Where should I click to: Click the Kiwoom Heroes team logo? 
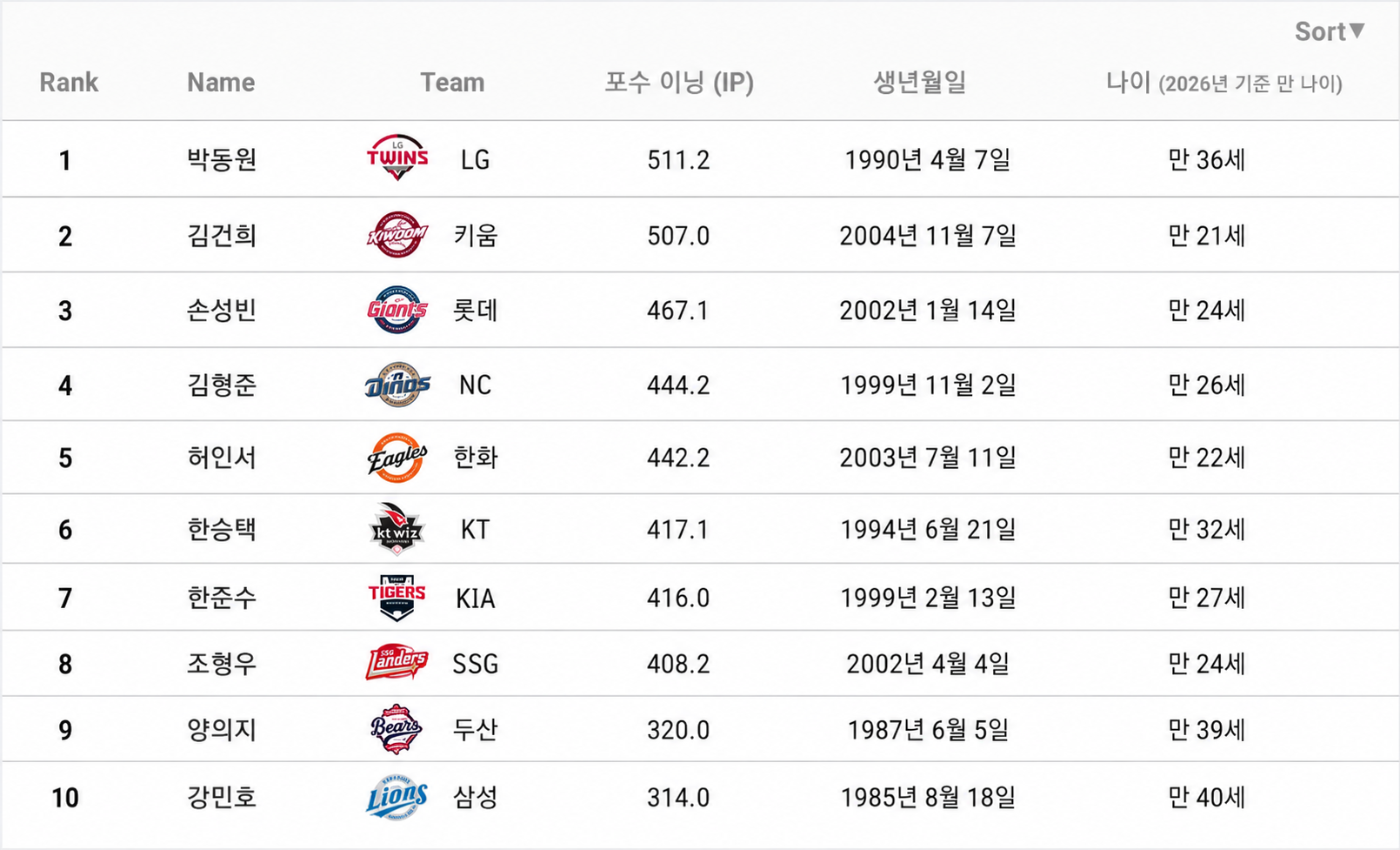[x=397, y=235]
